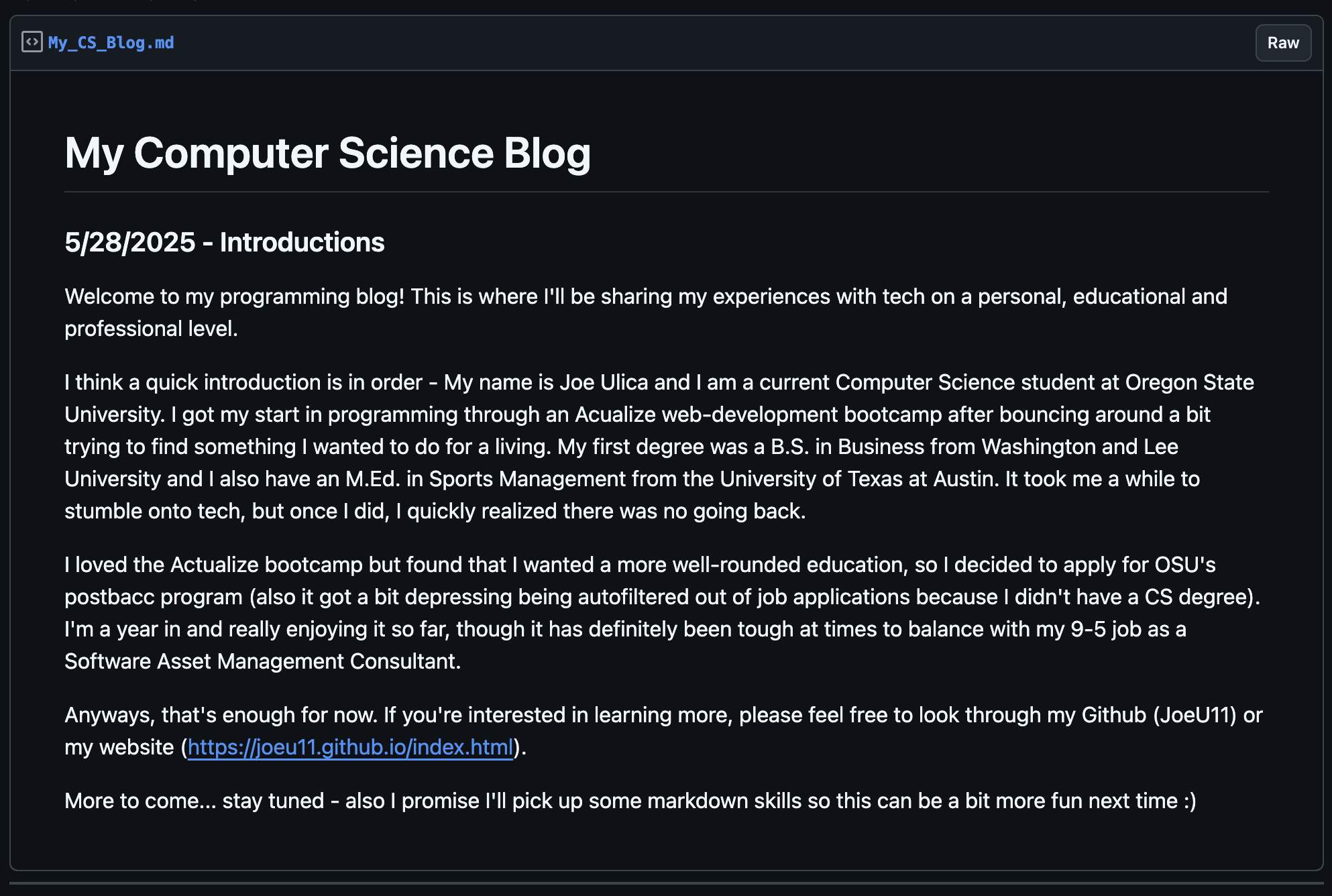
Task: Open the My_CS_Blog.md file link
Action: [111, 43]
